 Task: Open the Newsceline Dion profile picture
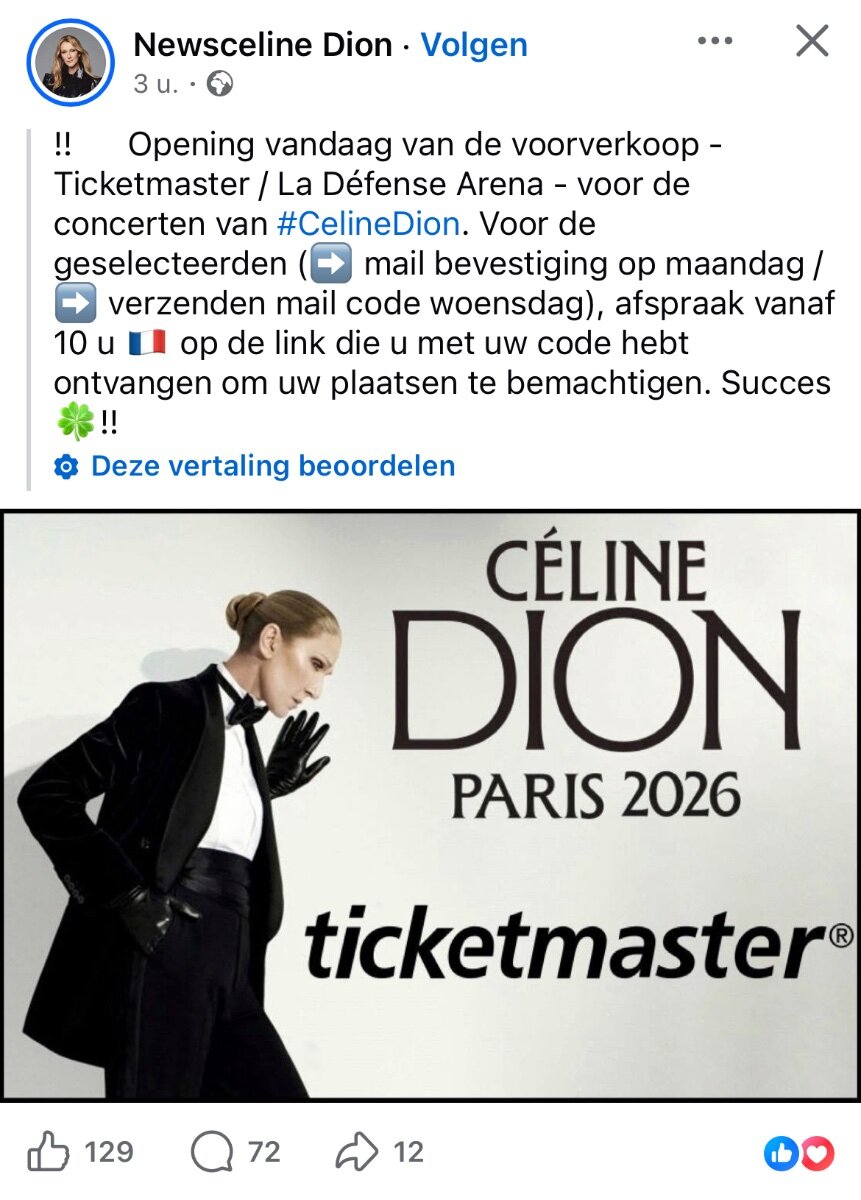pyautogui.click(x=70, y=62)
